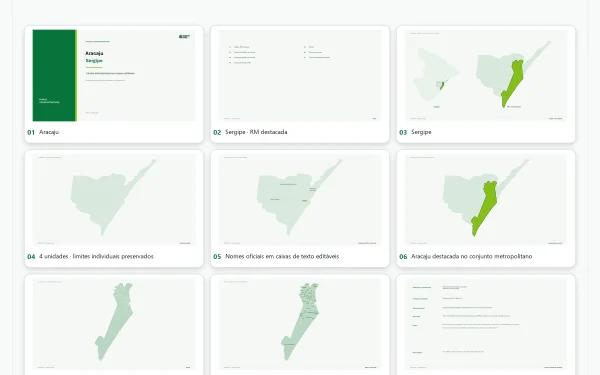Open thumbnail of Aracaju map with neighborhood names
Image resolution: width=600 pixels, height=375 pixels.
pos(300,324)
